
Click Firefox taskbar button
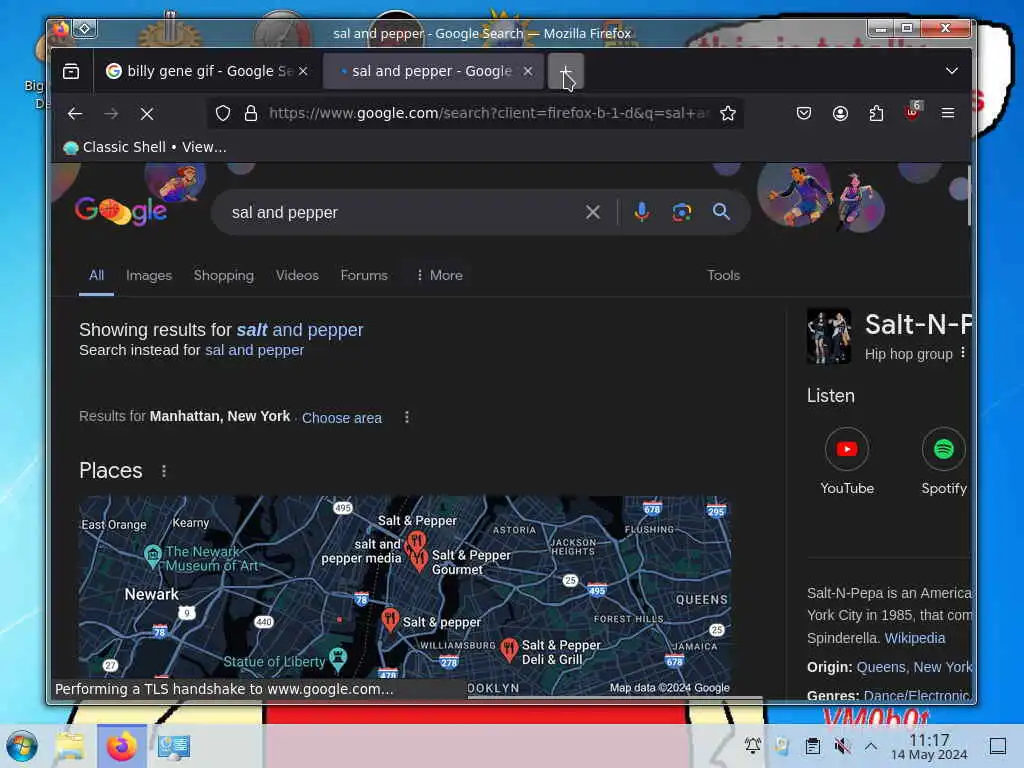pyautogui.click(x=121, y=746)
